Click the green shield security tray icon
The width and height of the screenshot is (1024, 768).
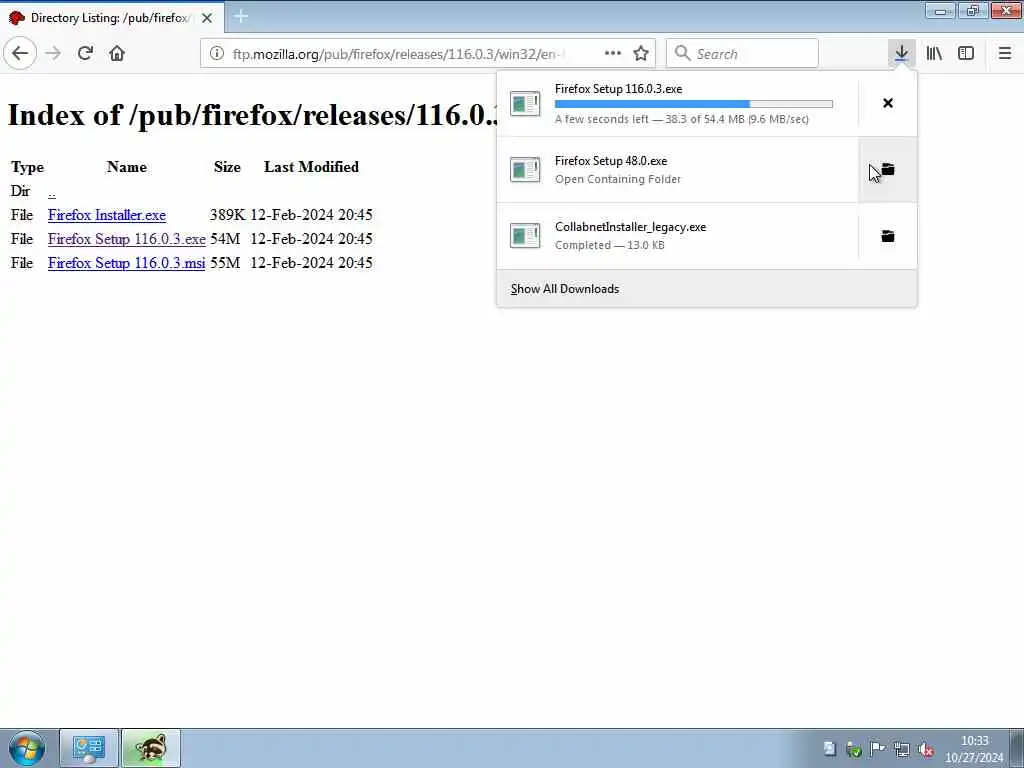pyautogui.click(x=854, y=750)
